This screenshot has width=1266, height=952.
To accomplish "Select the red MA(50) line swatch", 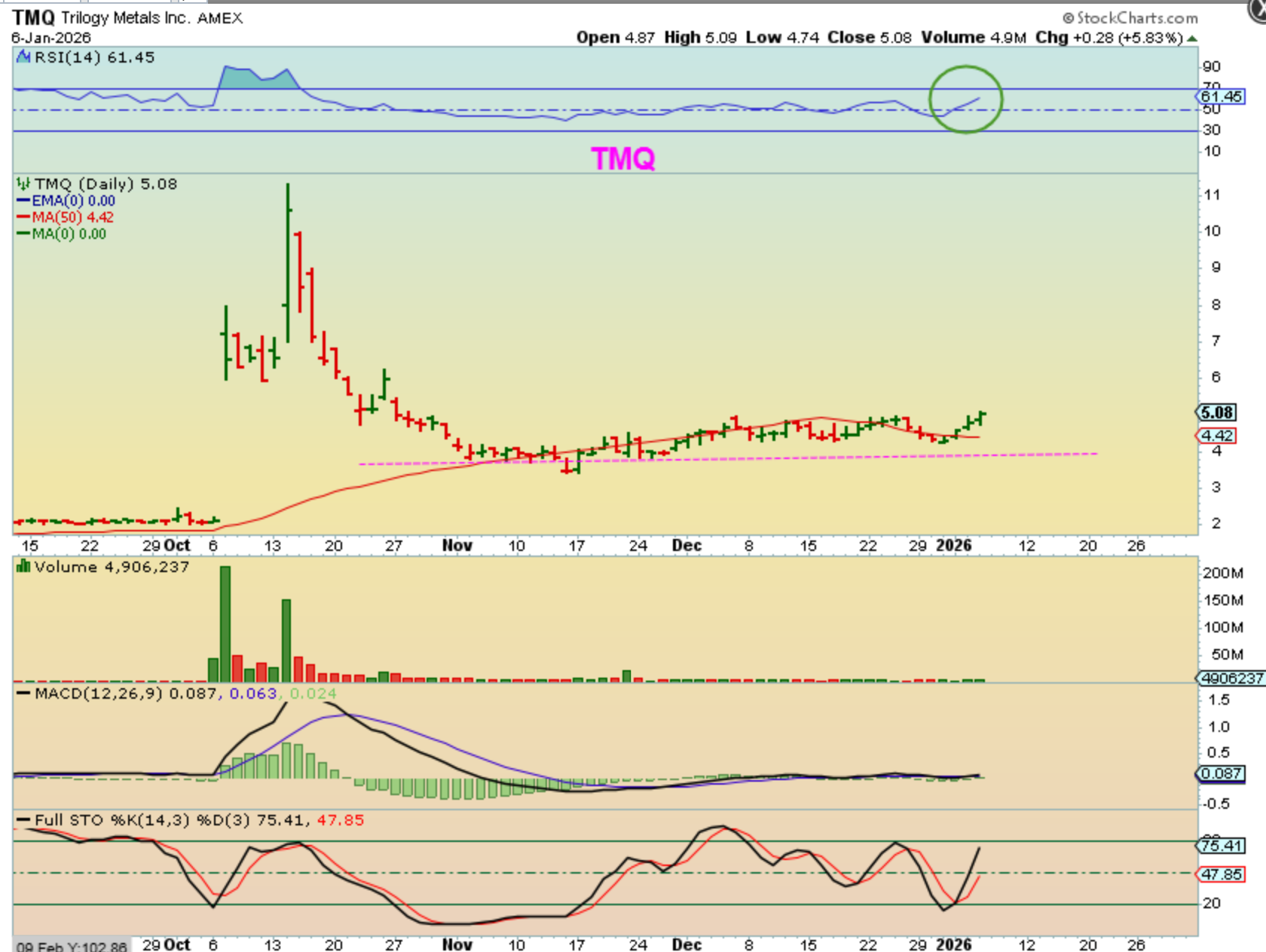I will 23,218.
